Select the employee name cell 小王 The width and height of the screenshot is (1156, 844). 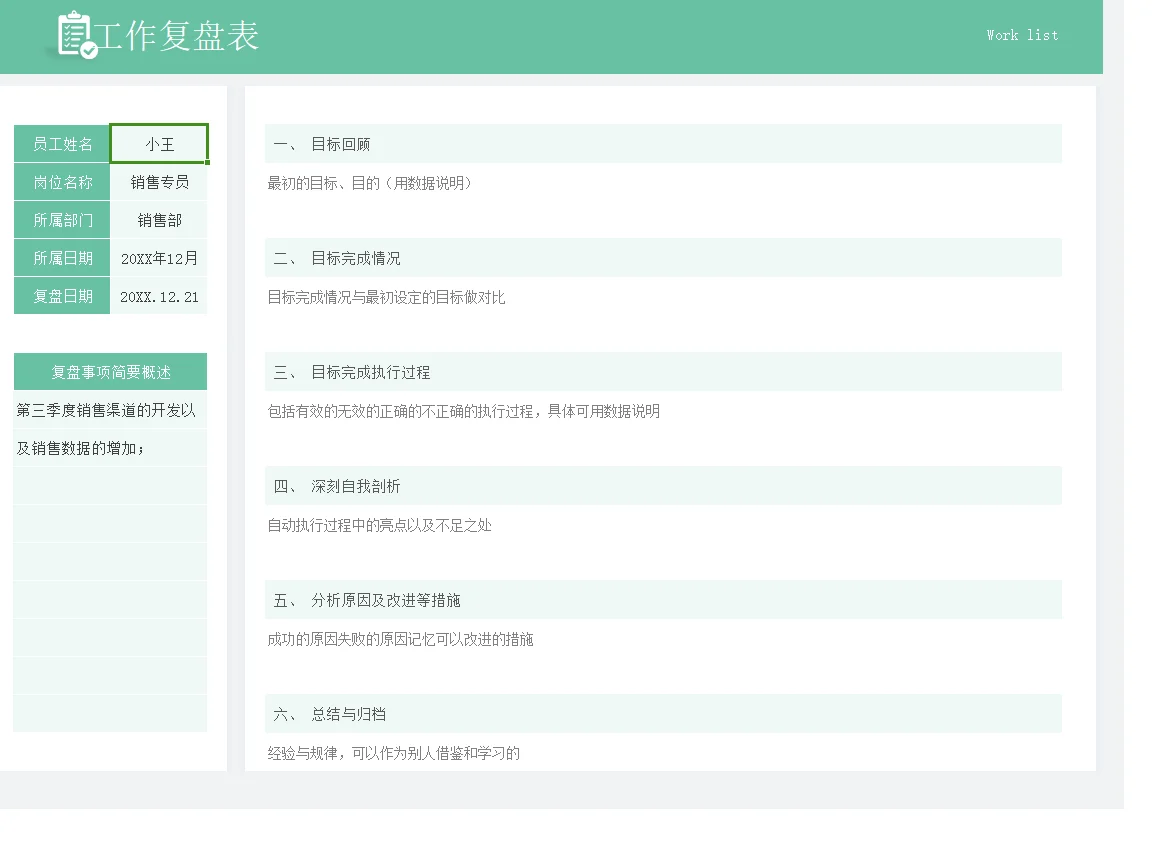point(159,144)
